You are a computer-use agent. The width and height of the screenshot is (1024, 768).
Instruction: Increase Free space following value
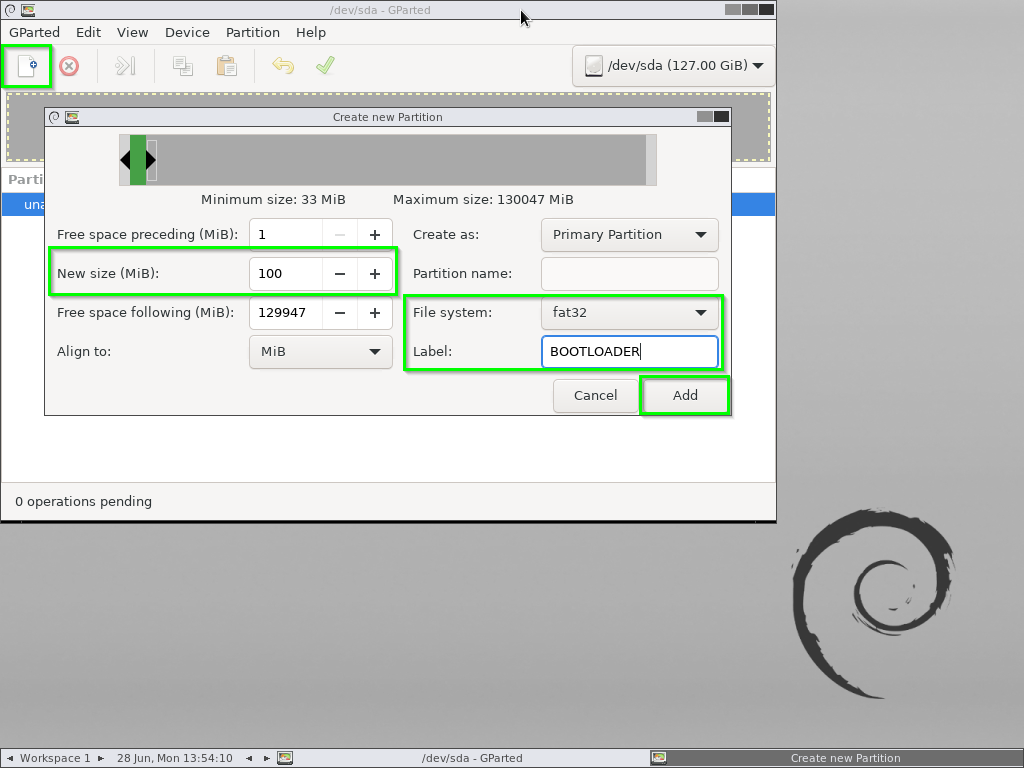(x=375, y=313)
